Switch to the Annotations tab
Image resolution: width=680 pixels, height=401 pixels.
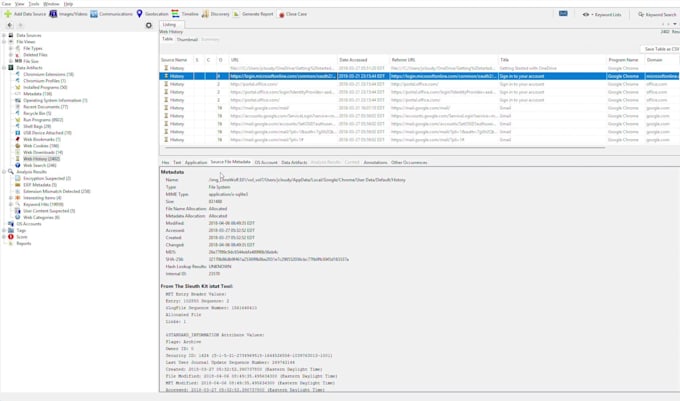pos(375,162)
